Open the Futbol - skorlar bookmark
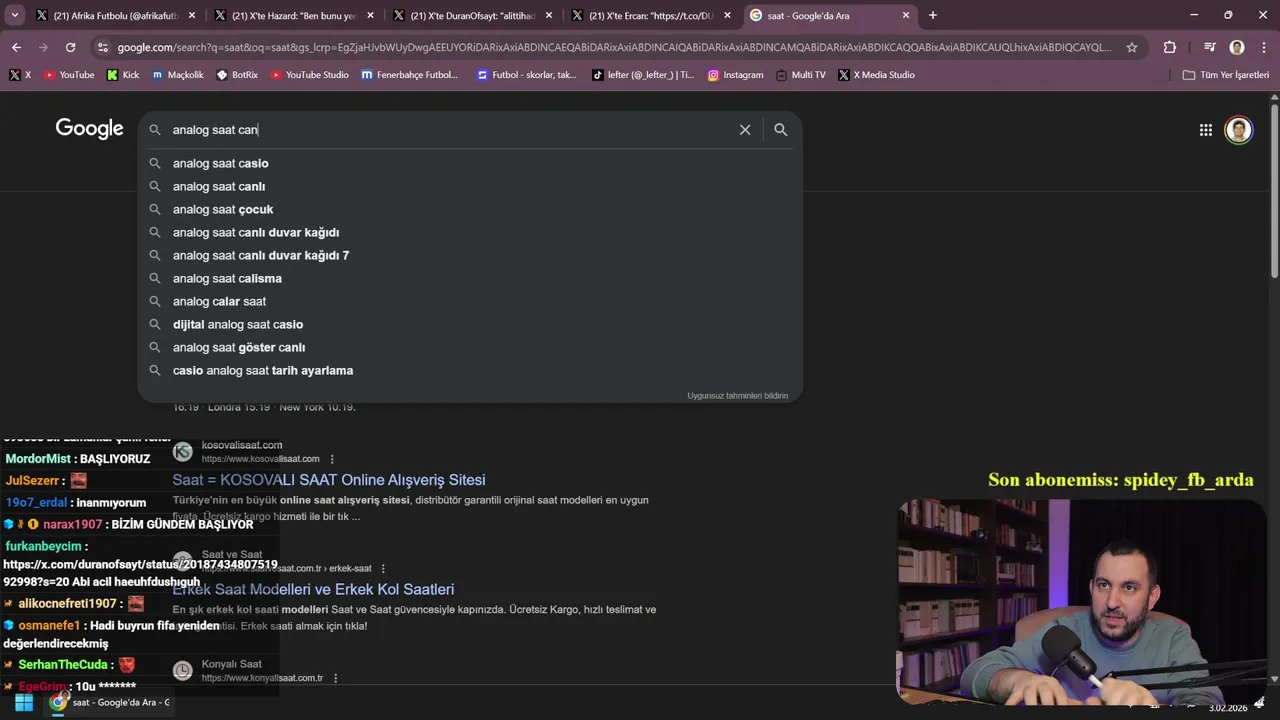 (527, 75)
